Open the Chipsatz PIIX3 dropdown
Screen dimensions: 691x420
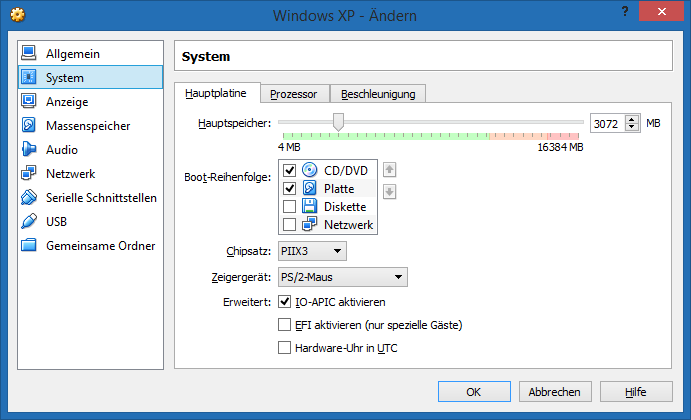coord(312,251)
